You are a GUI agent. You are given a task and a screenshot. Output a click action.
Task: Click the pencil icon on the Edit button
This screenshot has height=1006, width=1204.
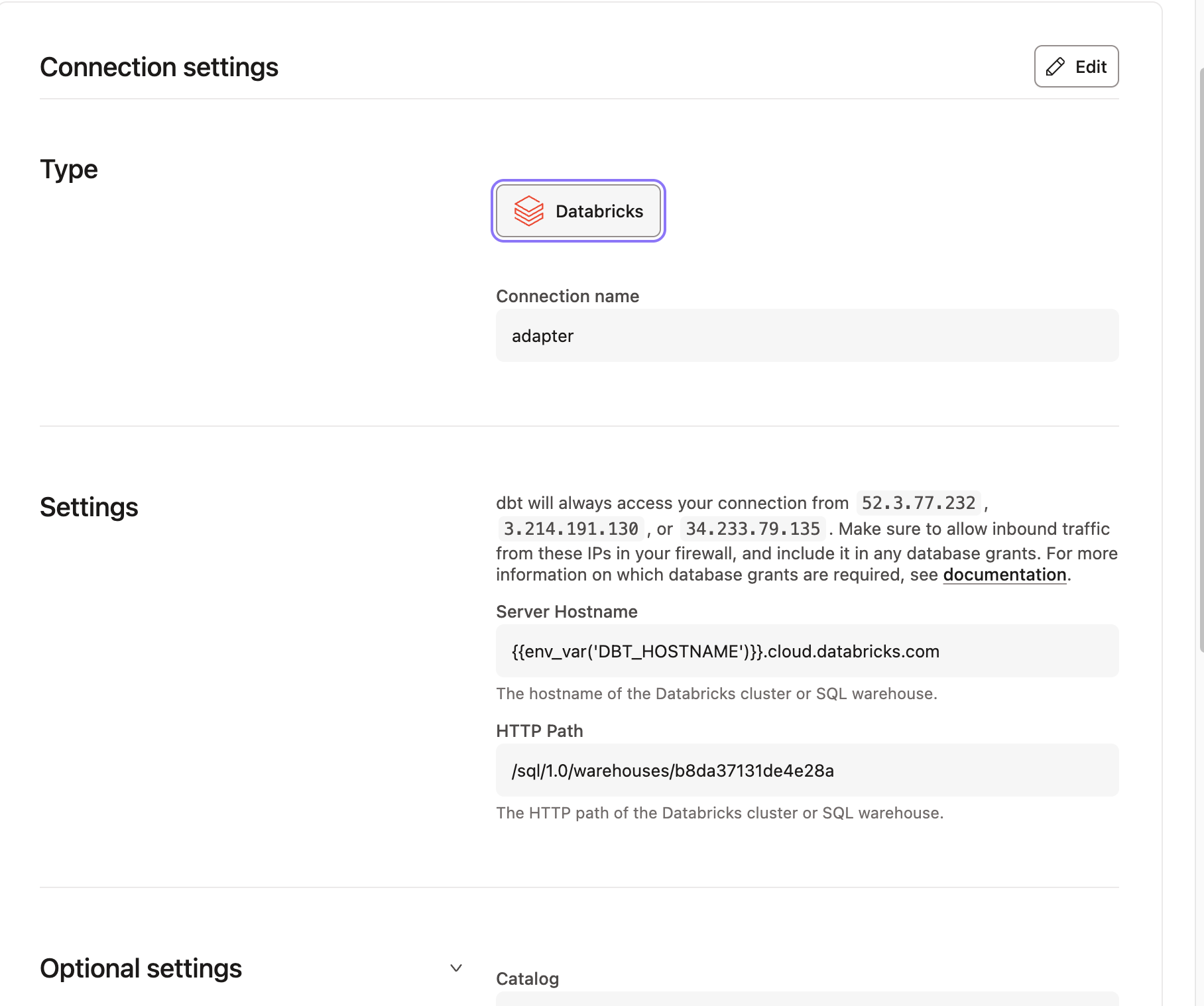point(1056,66)
